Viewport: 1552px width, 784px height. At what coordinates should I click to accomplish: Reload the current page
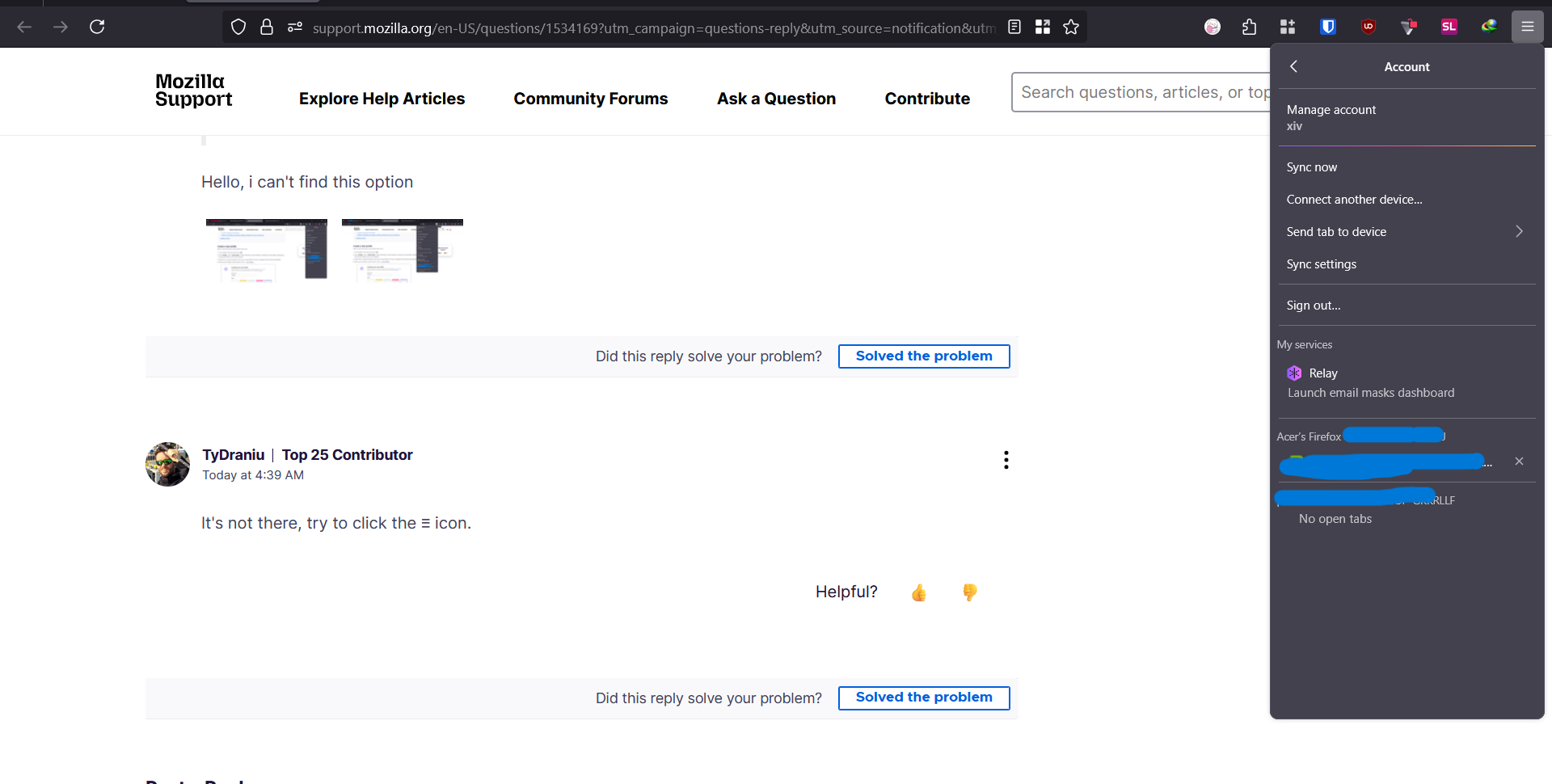coord(97,27)
